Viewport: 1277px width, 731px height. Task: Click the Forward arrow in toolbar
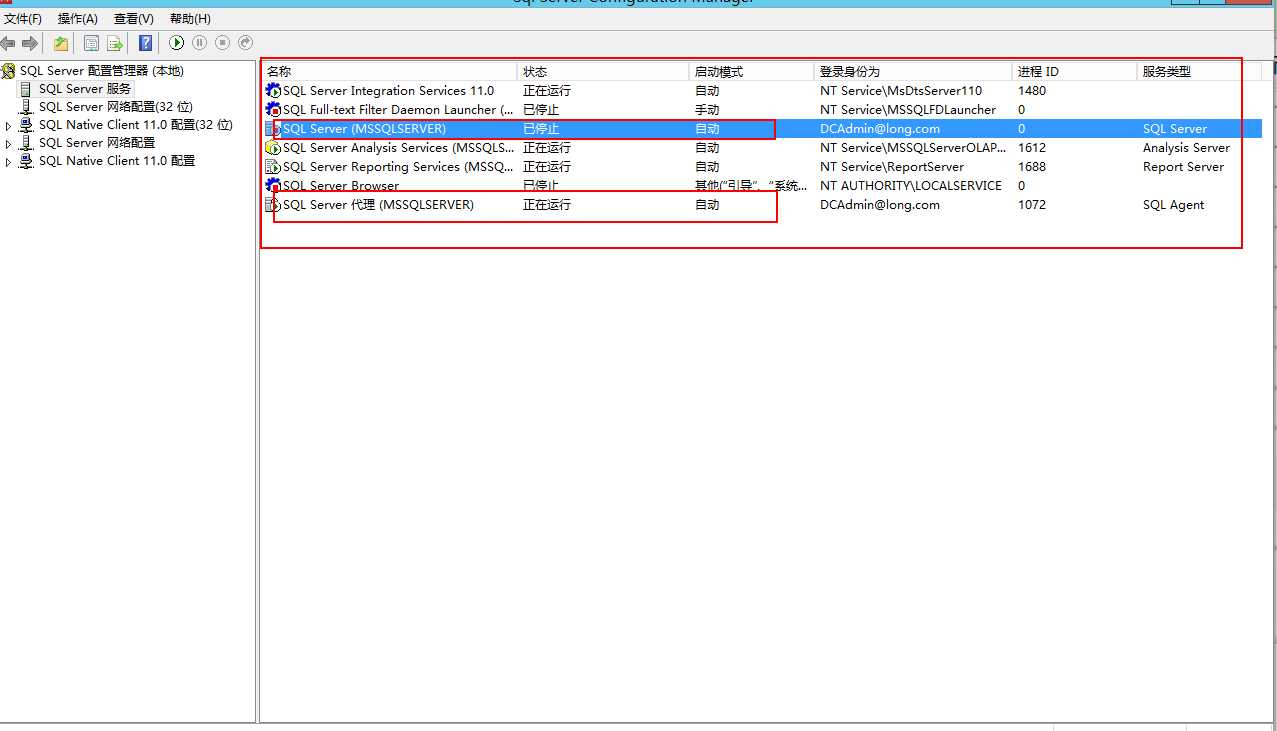tap(30, 43)
